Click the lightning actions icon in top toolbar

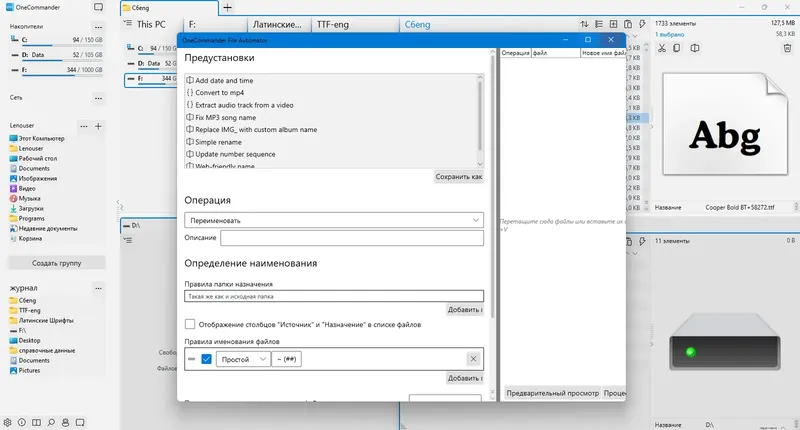[642, 24]
